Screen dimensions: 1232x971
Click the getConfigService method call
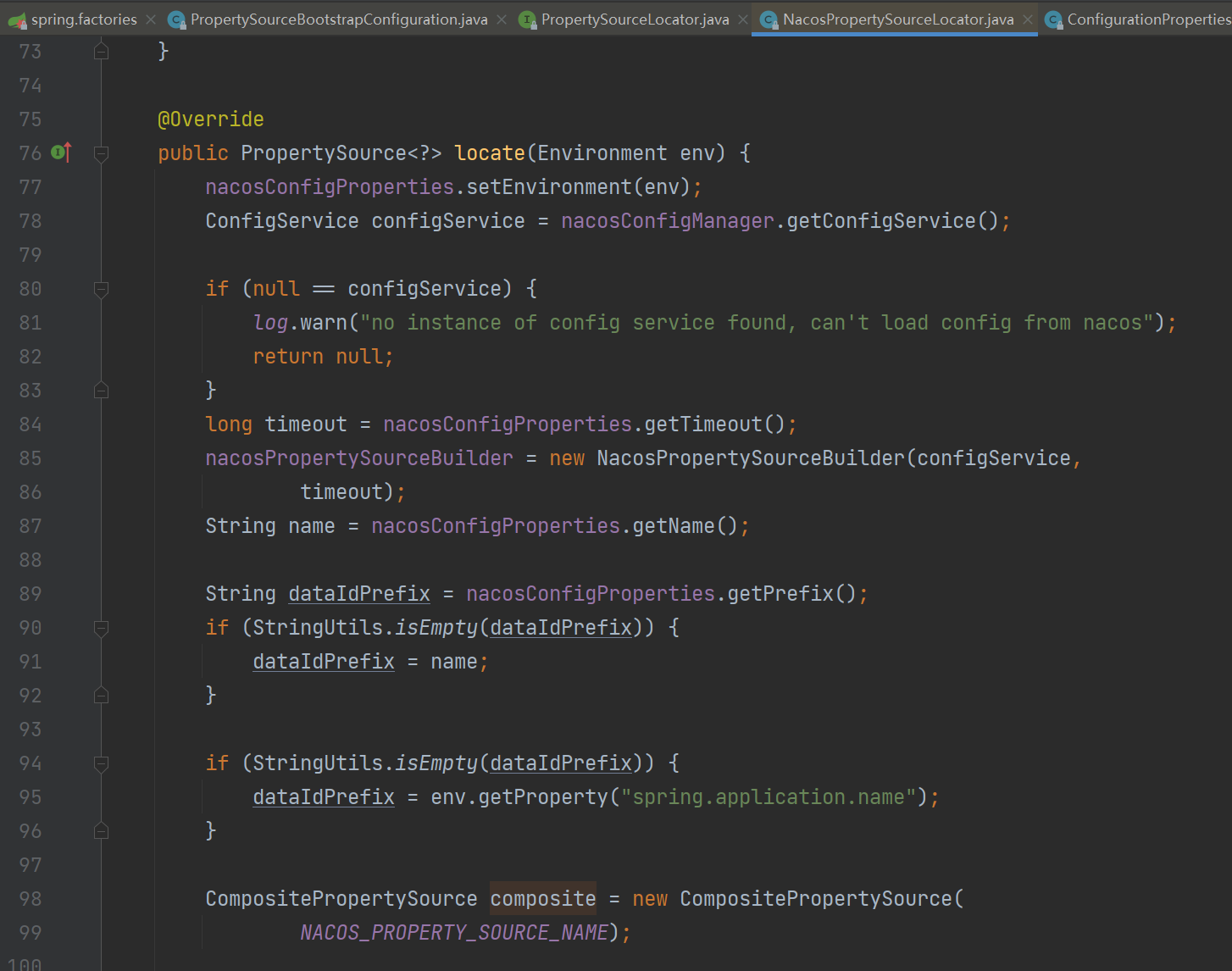881,221
